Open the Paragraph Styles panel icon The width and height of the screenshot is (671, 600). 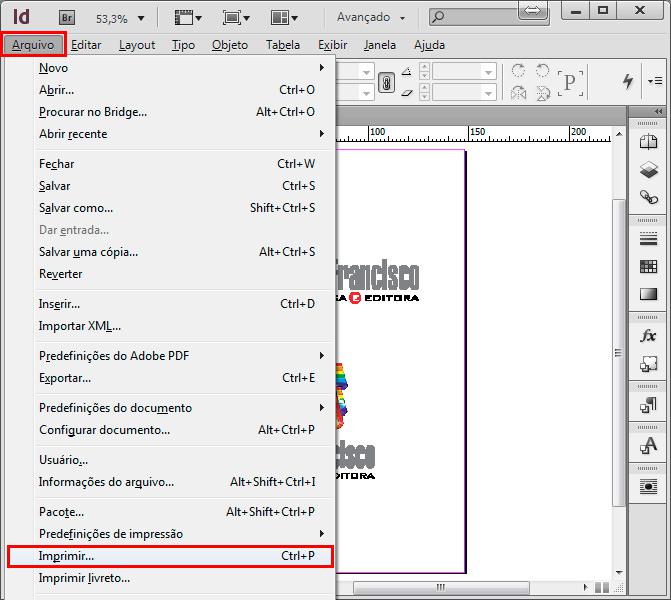coord(648,405)
